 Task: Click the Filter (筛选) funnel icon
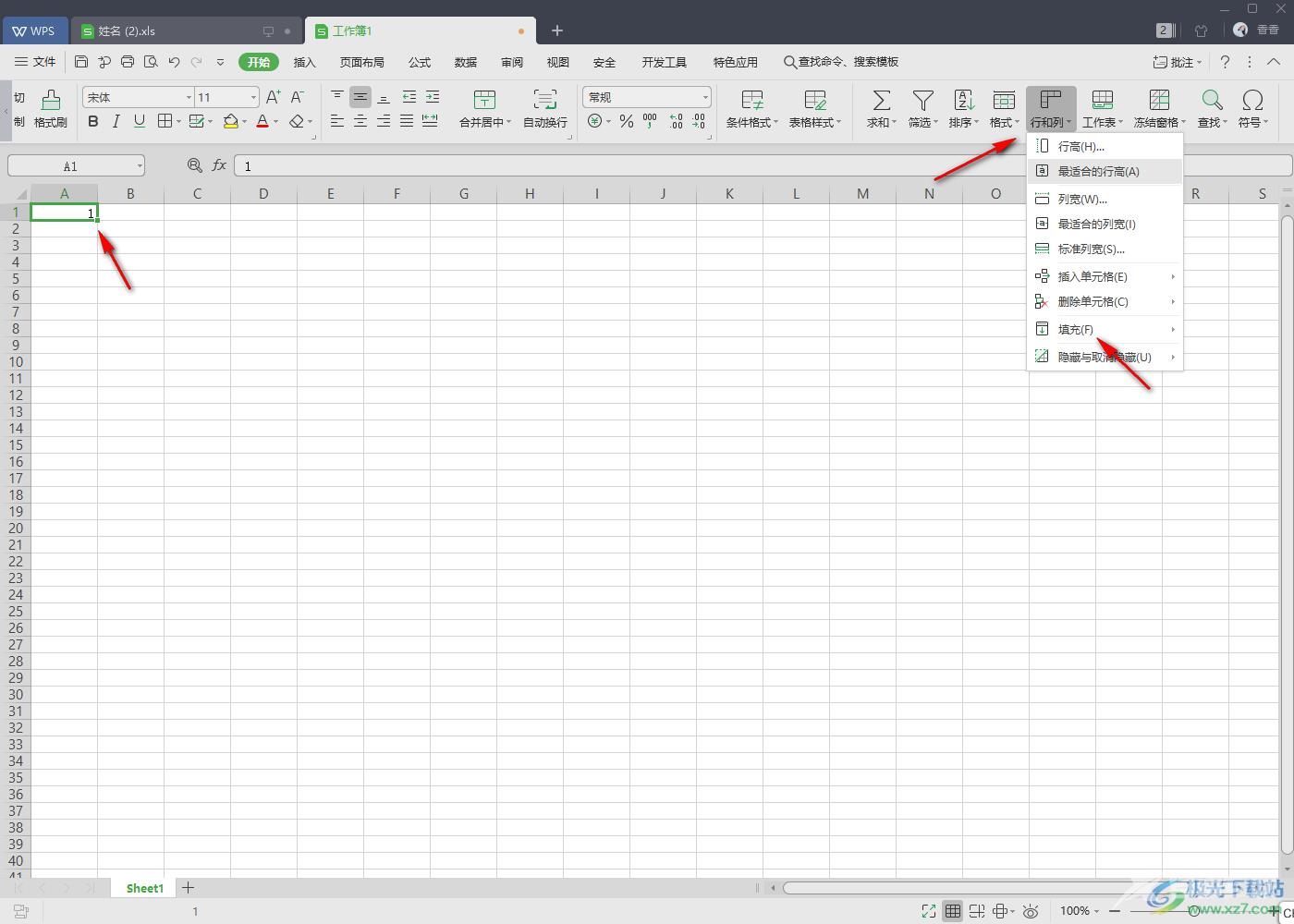[922, 100]
